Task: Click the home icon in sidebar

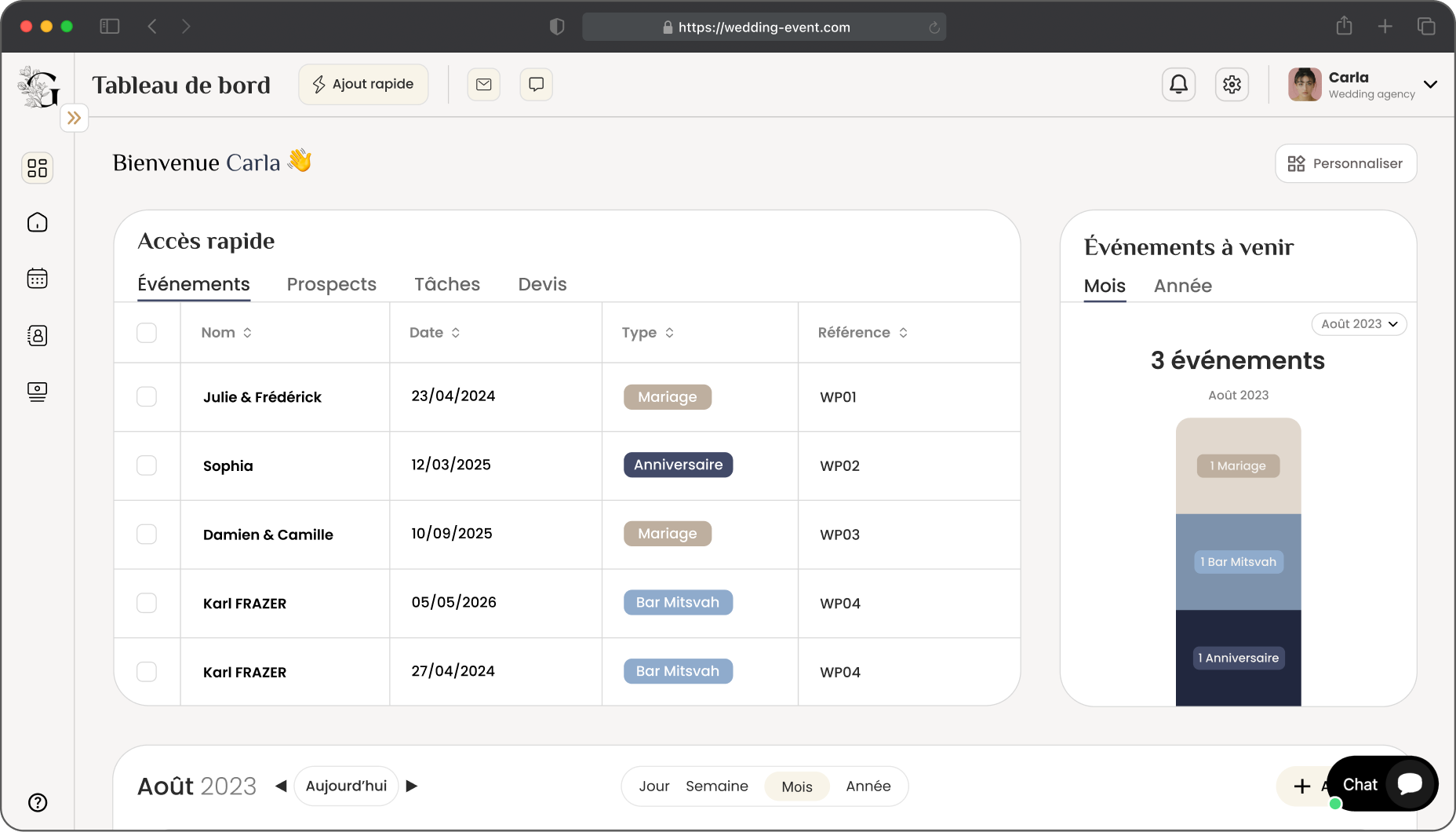Action: 37,223
